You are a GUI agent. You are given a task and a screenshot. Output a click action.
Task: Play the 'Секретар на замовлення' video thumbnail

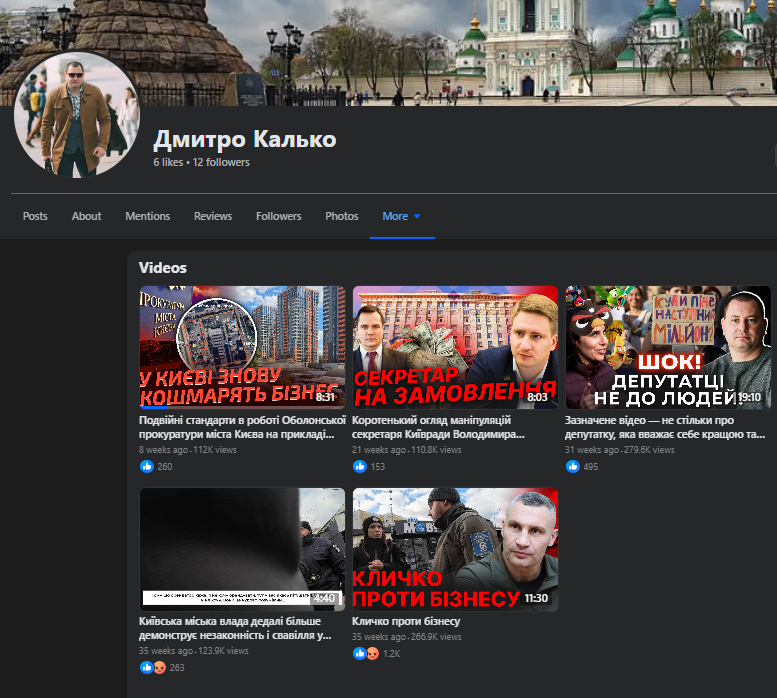point(455,347)
